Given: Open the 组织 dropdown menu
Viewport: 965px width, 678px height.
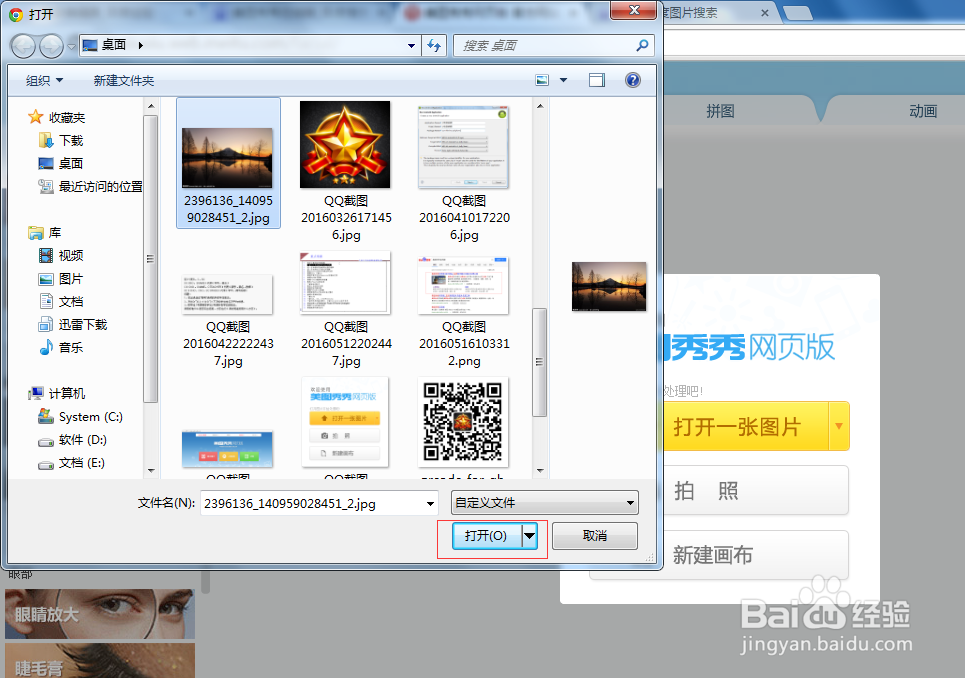Looking at the screenshot, I should coord(43,79).
